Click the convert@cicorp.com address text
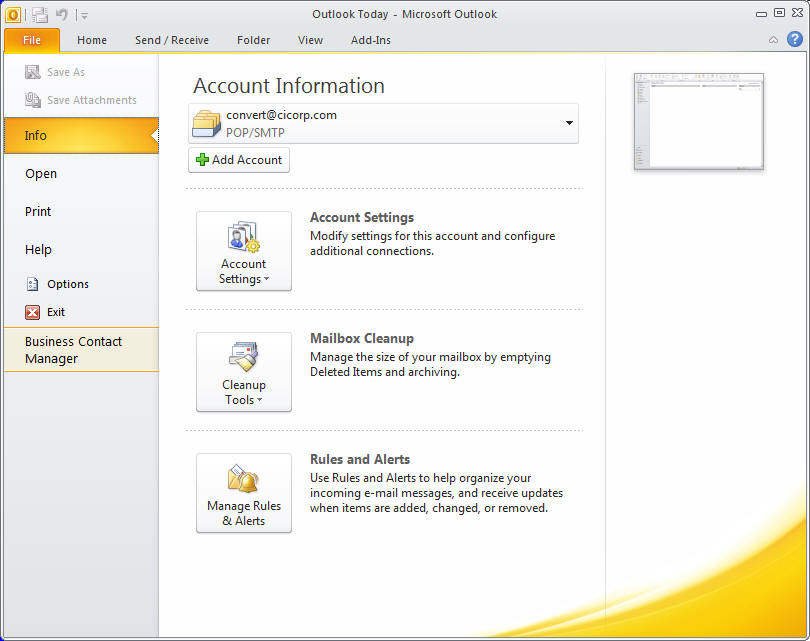This screenshot has height=641, width=810. tap(281, 115)
